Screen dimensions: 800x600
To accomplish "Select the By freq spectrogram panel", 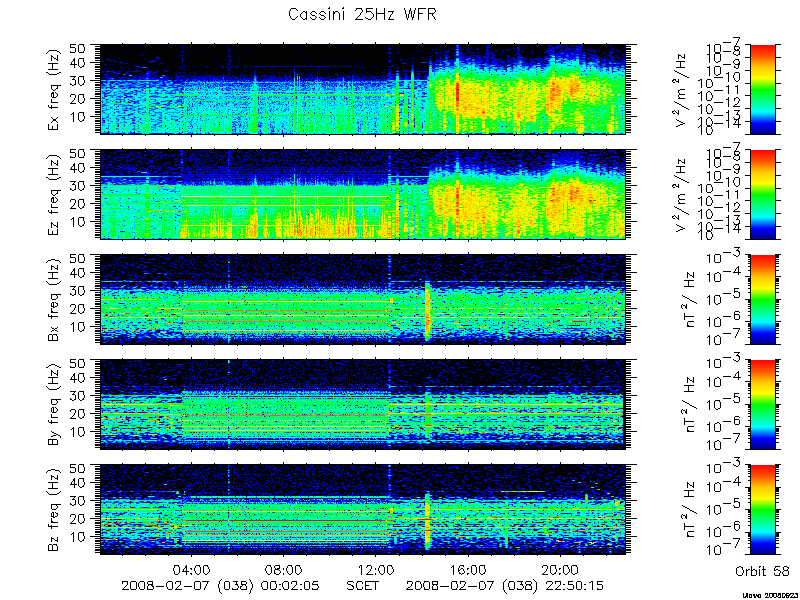I will [363, 405].
